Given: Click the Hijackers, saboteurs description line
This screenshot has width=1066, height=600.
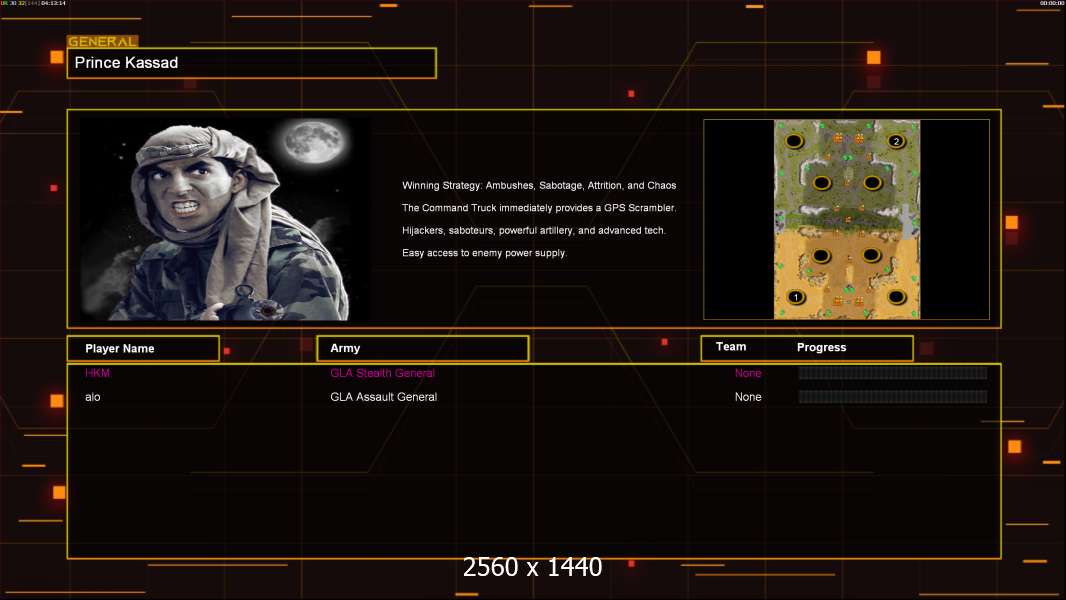Looking at the screenshot, I should [x=534, y=230].
